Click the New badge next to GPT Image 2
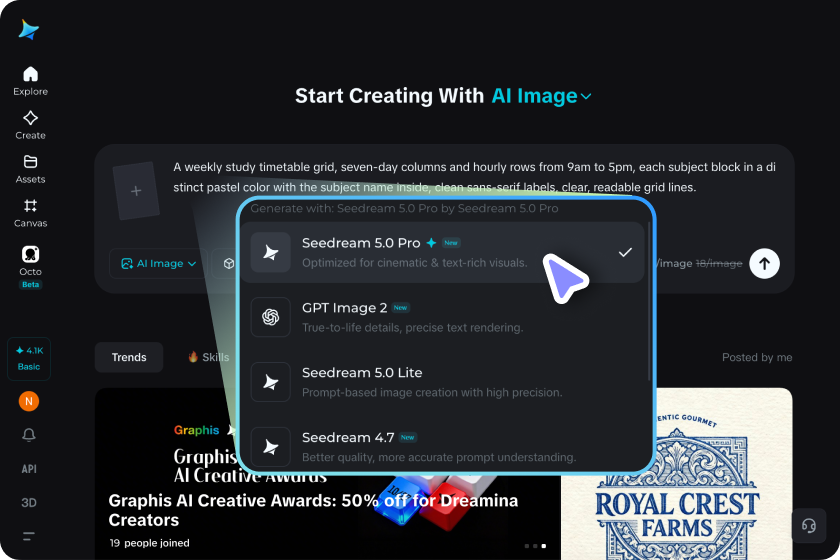 [x=401, y=308]
